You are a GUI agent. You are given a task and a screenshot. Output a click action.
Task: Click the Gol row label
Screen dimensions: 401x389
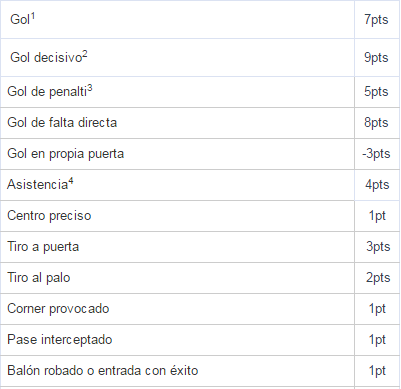tap(22, 19)
